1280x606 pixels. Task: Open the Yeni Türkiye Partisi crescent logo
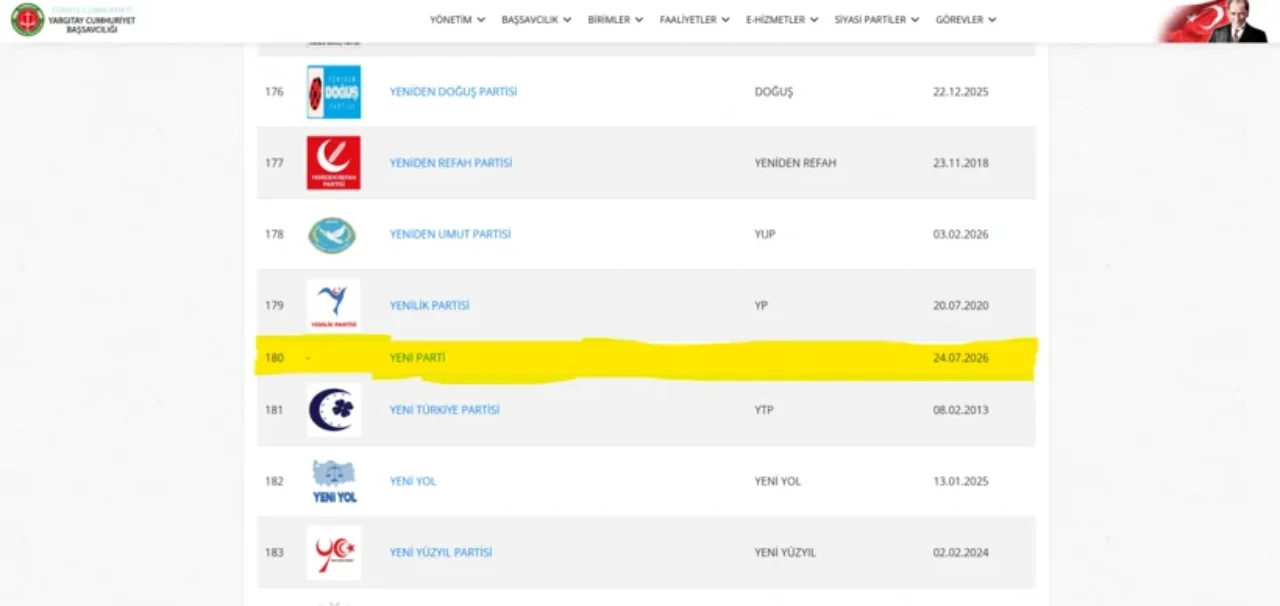[x=333, y=410]
